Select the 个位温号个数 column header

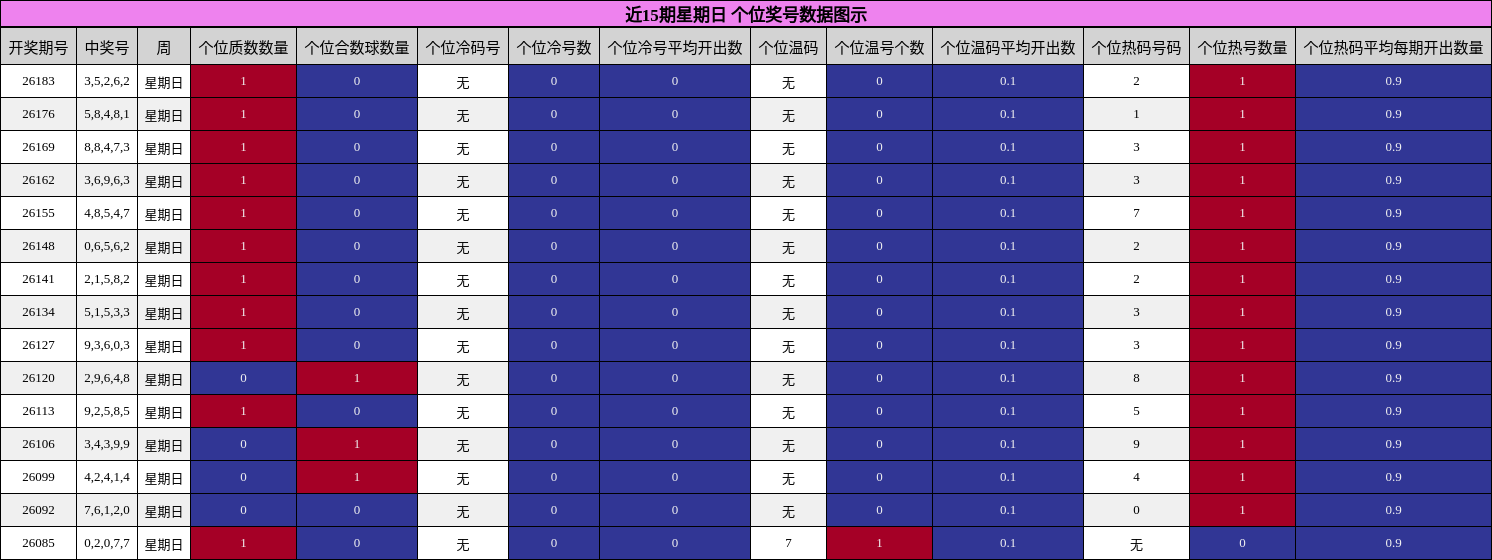click(x=879, y=47)
